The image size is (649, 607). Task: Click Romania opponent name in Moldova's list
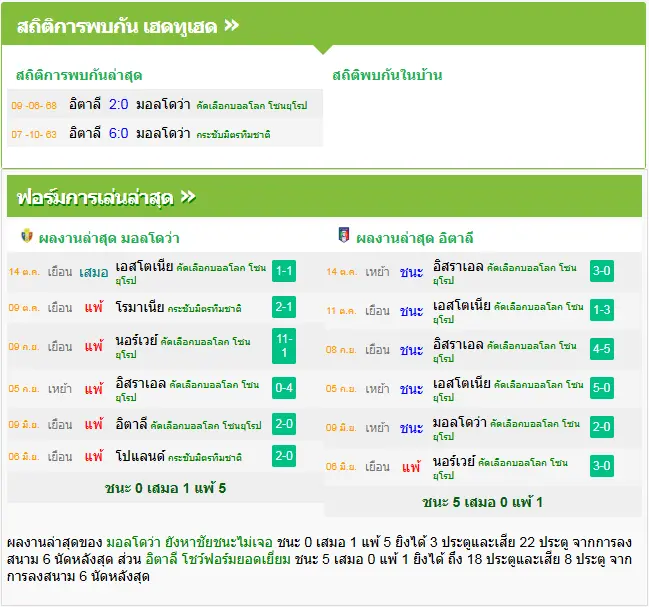point(140,307)
